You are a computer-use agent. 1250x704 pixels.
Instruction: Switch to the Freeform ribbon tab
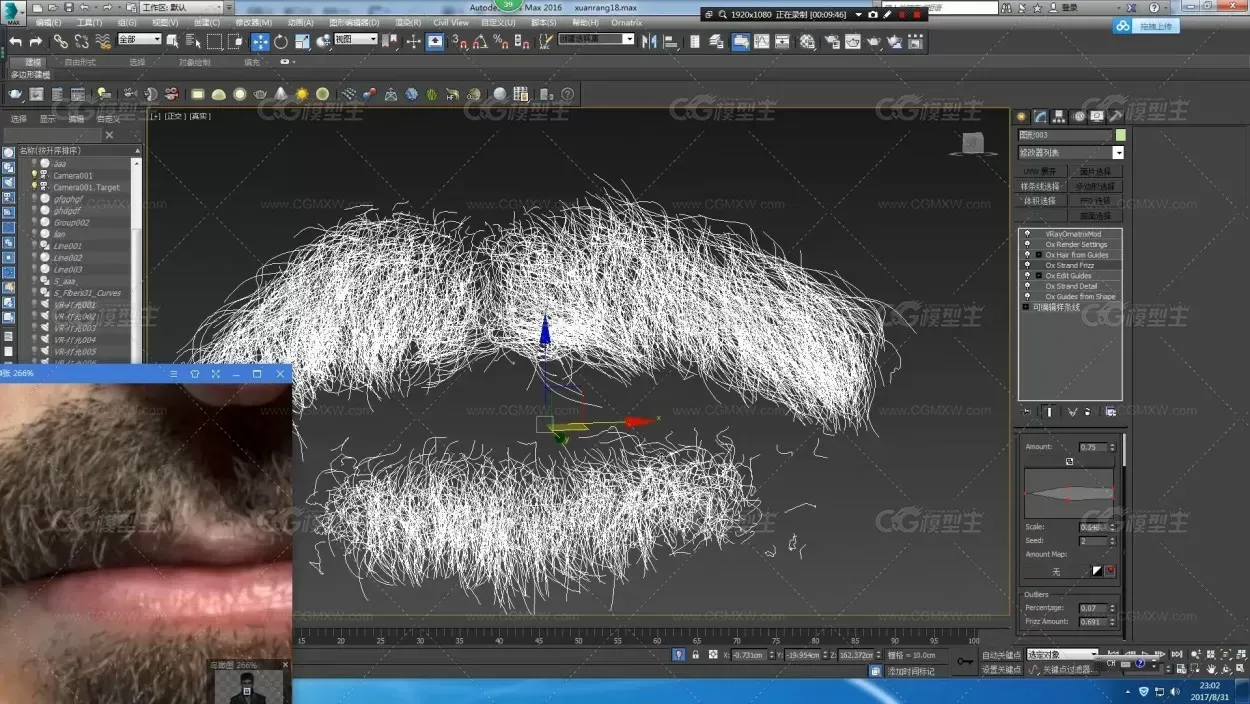pyautogui.click(x=80, y=62)
